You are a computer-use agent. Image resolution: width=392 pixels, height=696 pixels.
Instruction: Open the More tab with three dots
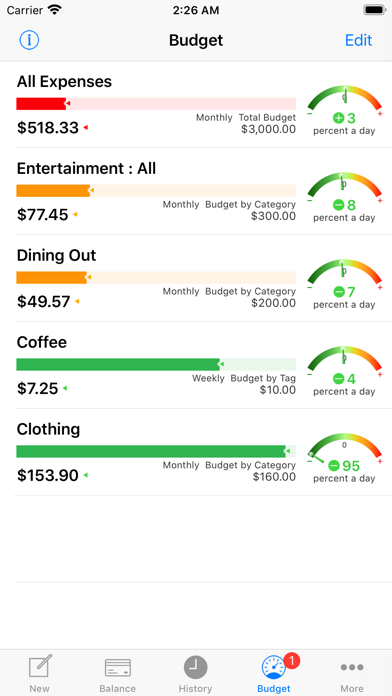[352, 674]
